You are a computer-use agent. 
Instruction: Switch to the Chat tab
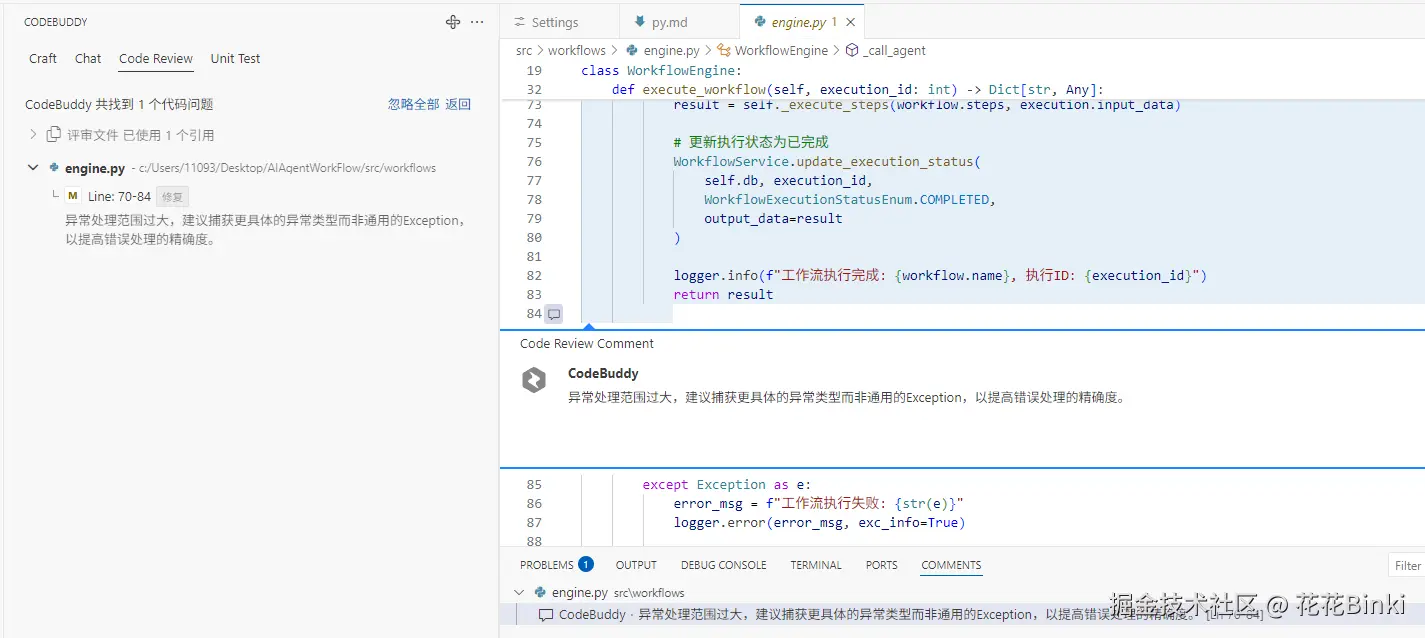point(88,58)
